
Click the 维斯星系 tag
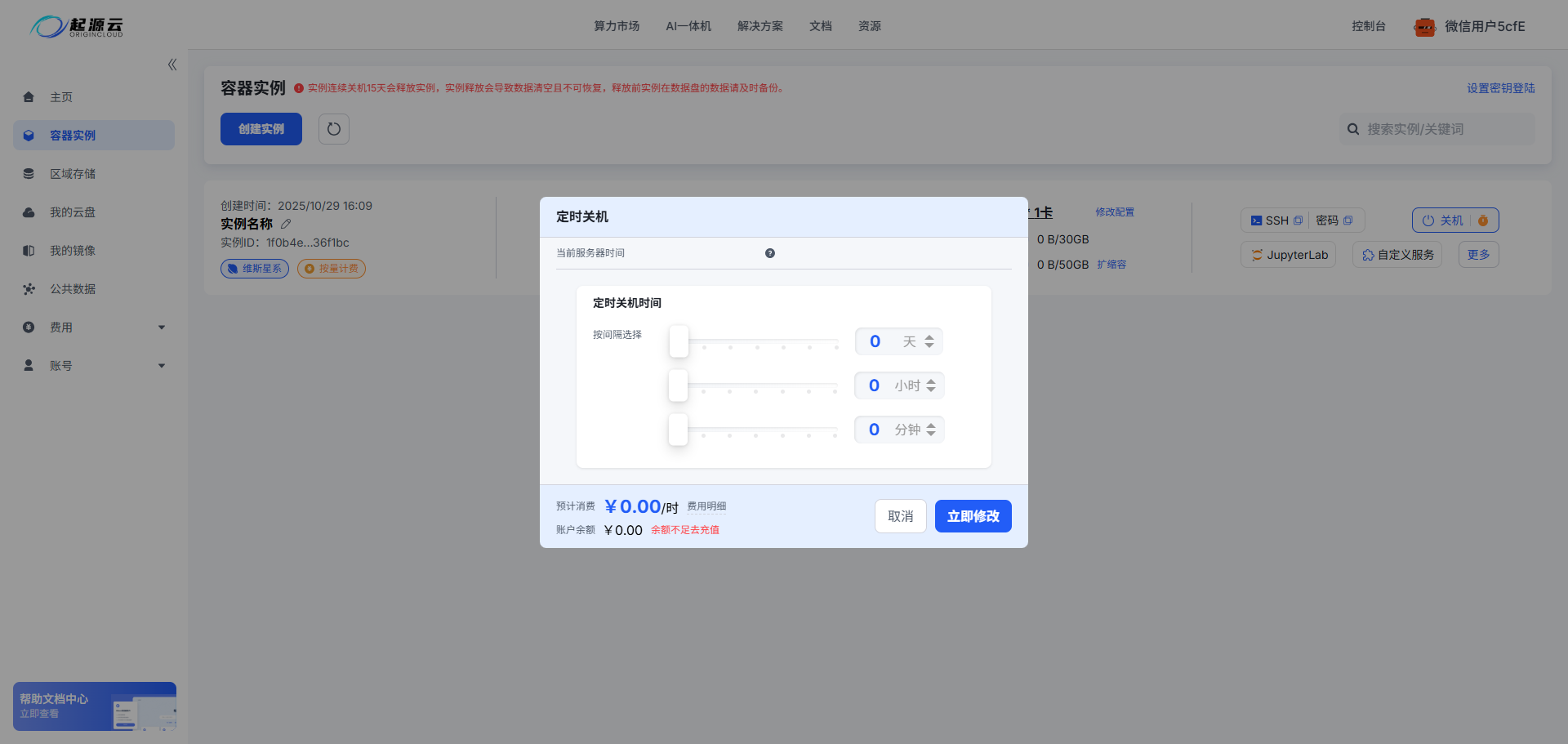click(x=255, y=269)
